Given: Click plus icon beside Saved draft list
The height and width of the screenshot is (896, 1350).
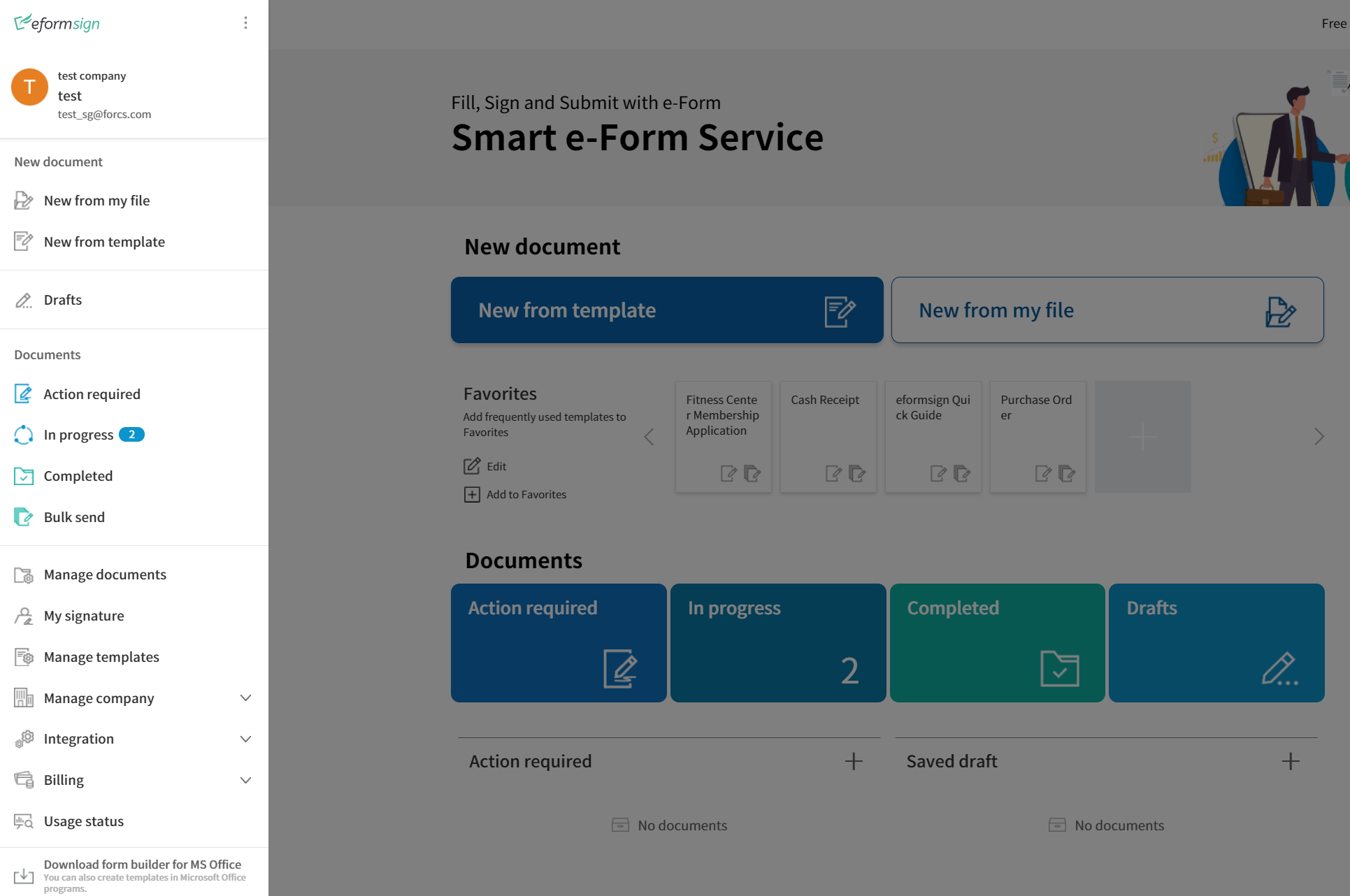Looking at the screenshot, I should click(x=1291, y=761).
